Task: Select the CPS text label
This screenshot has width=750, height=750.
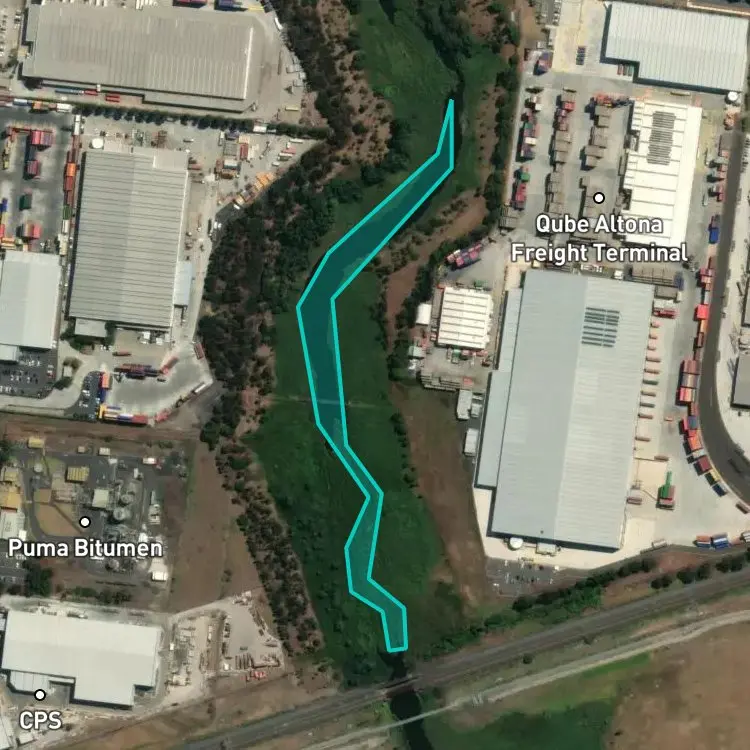Action: [x=41, y=720]
